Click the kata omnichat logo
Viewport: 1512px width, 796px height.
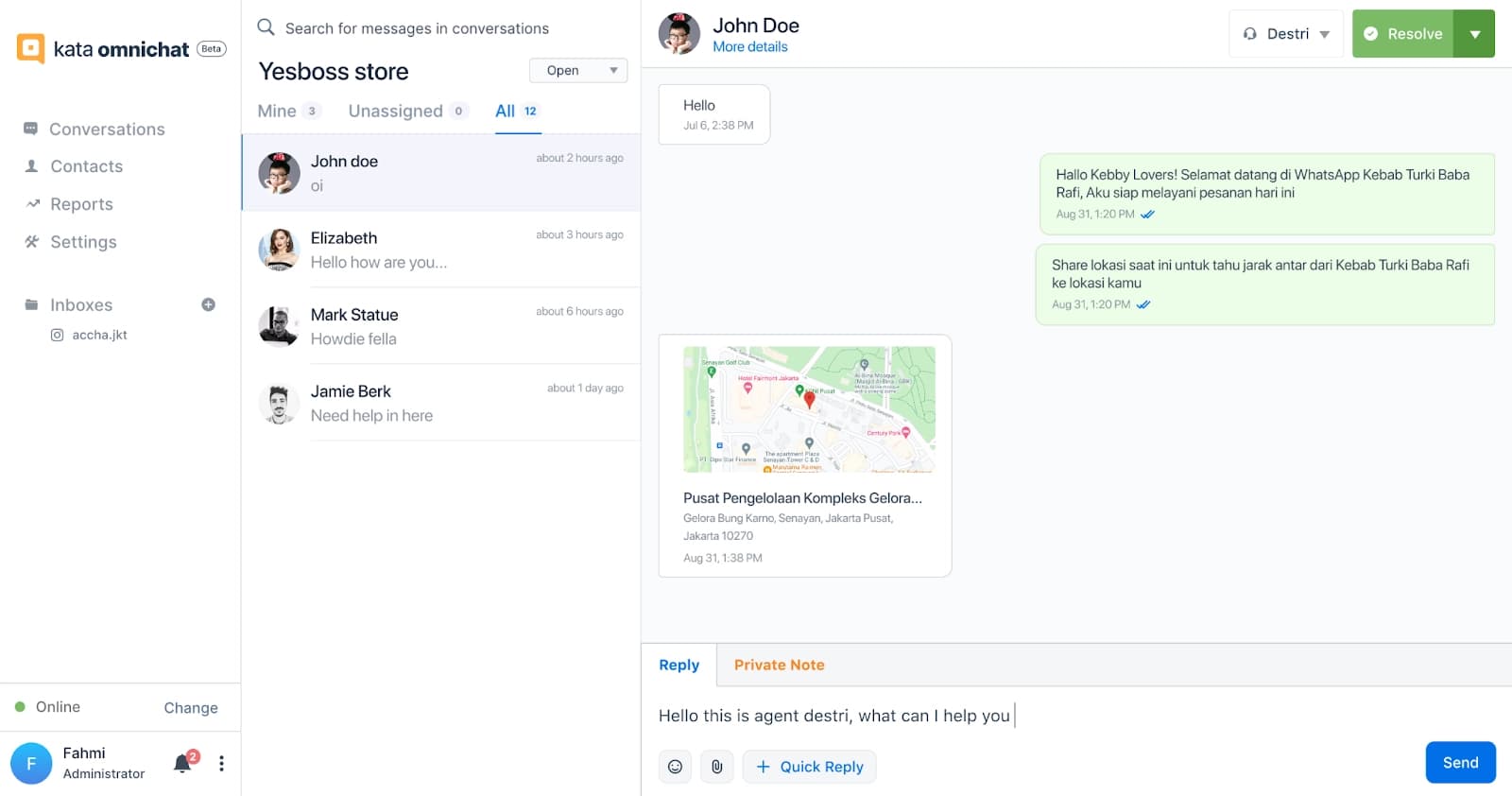(x=31, y=48)
